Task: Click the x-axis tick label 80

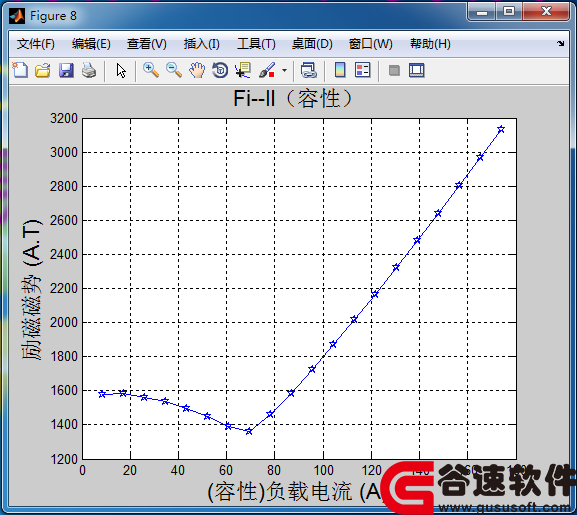Action: (274, 470)
